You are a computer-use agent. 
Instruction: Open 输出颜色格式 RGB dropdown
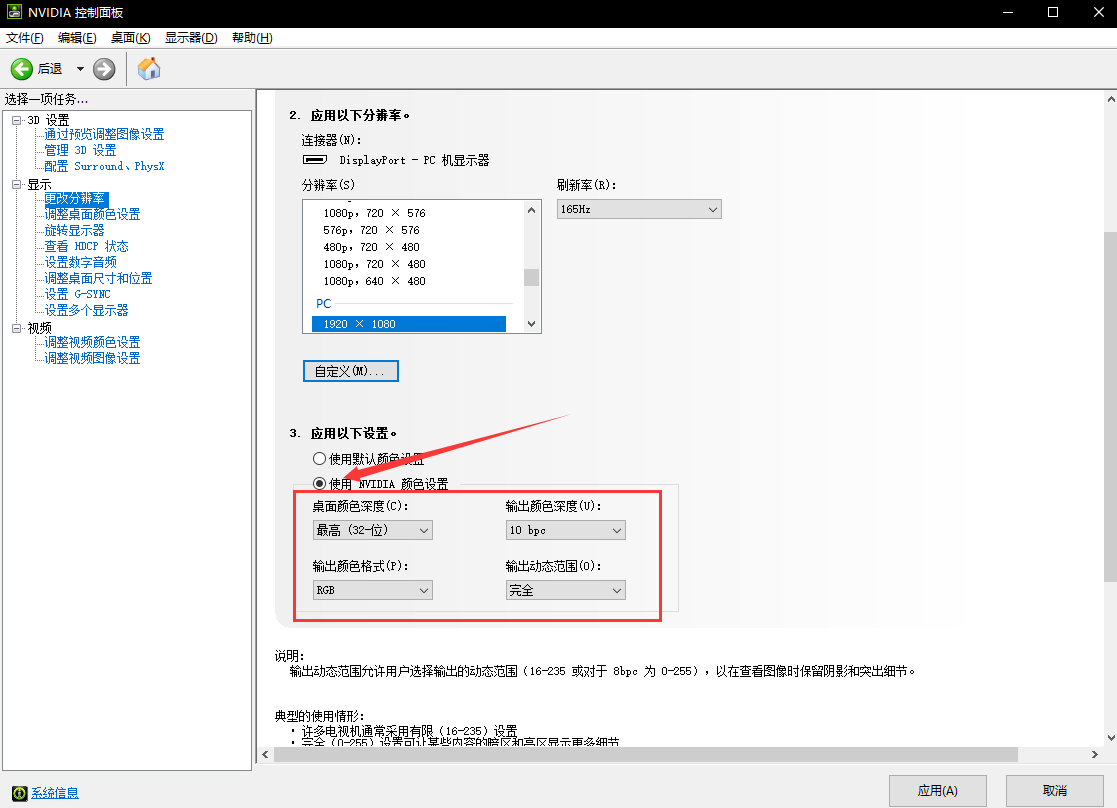373,590
